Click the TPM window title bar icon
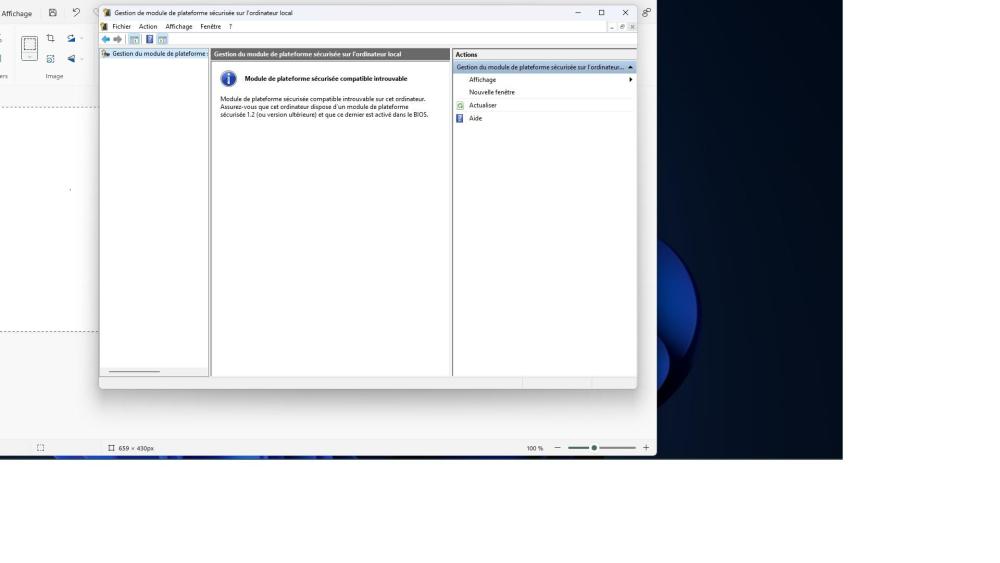1000x563 pixels. point(107,13)
